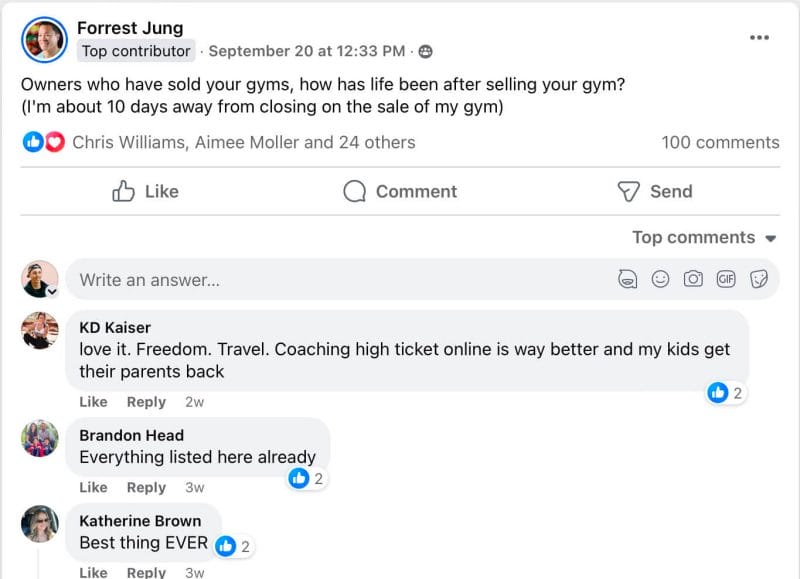This screenshot has width=800, height=579.
Task: Click the Send button
Action: pos(655,191)
